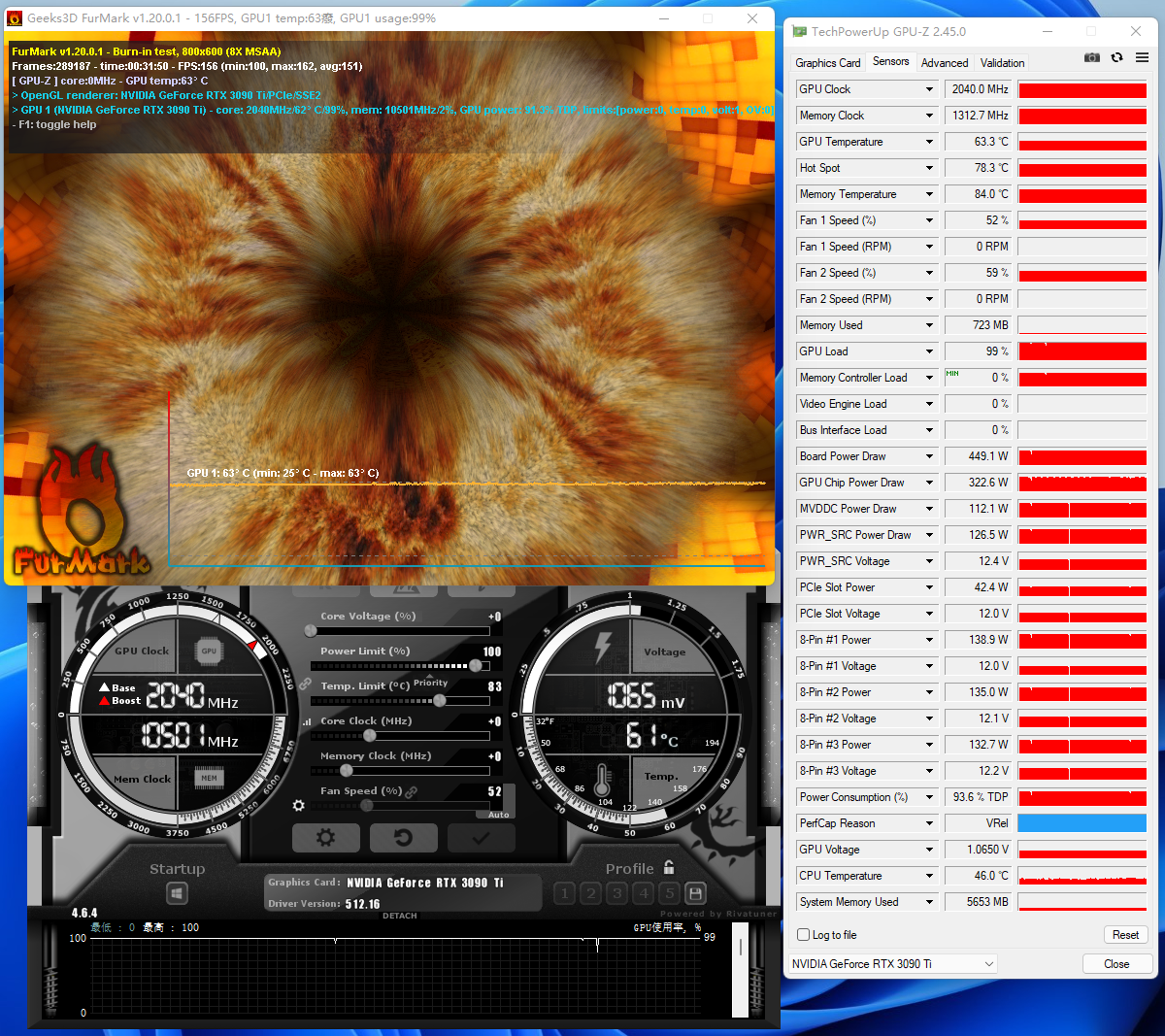Screen dimensions: 1165x1036
Task: Enable the Log to file checkbox
Action: pos(803,935)
